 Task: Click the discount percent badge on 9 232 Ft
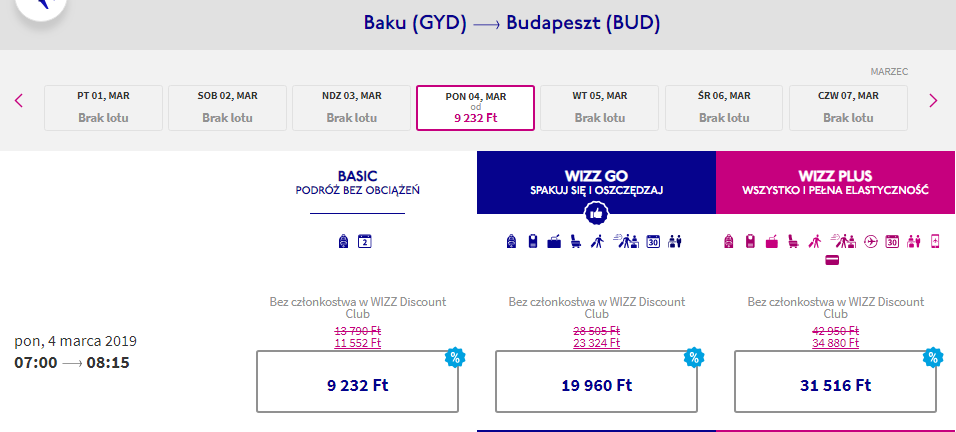pyautogui.click(x=456, y=357)
